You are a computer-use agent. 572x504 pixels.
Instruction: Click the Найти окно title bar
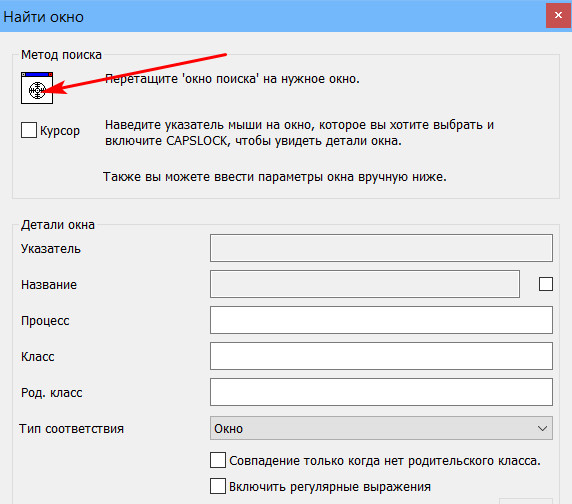273,16
